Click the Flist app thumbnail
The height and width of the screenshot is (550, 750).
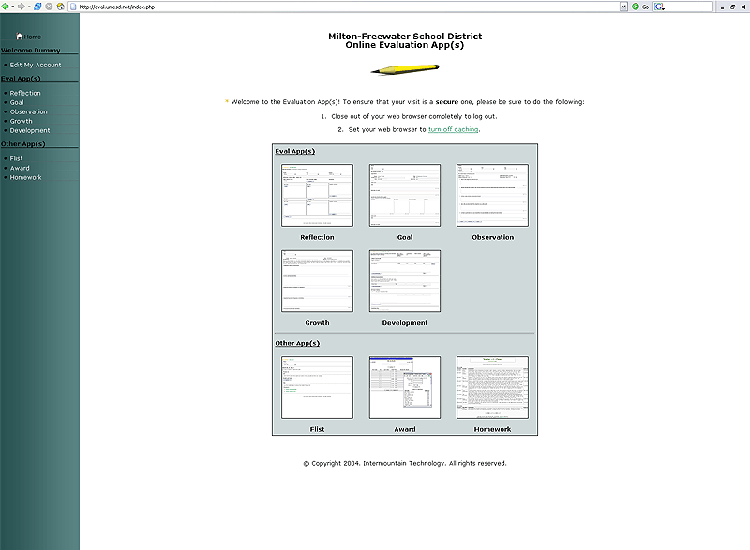pos(317,387)
